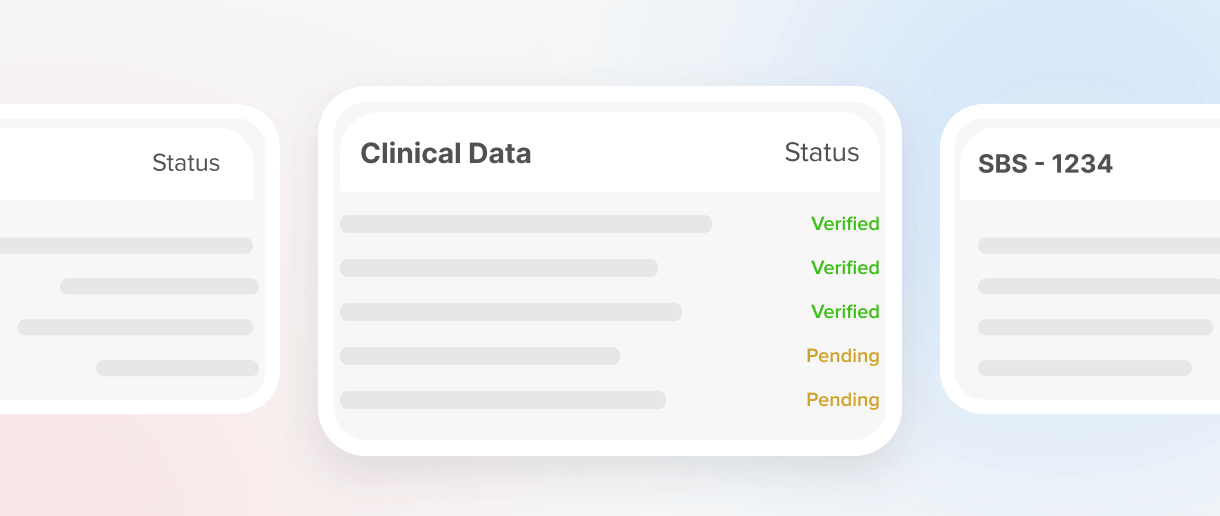Click the second Verified status label
This screenshot has height=516, width=1220.
(x=845, y=268)
